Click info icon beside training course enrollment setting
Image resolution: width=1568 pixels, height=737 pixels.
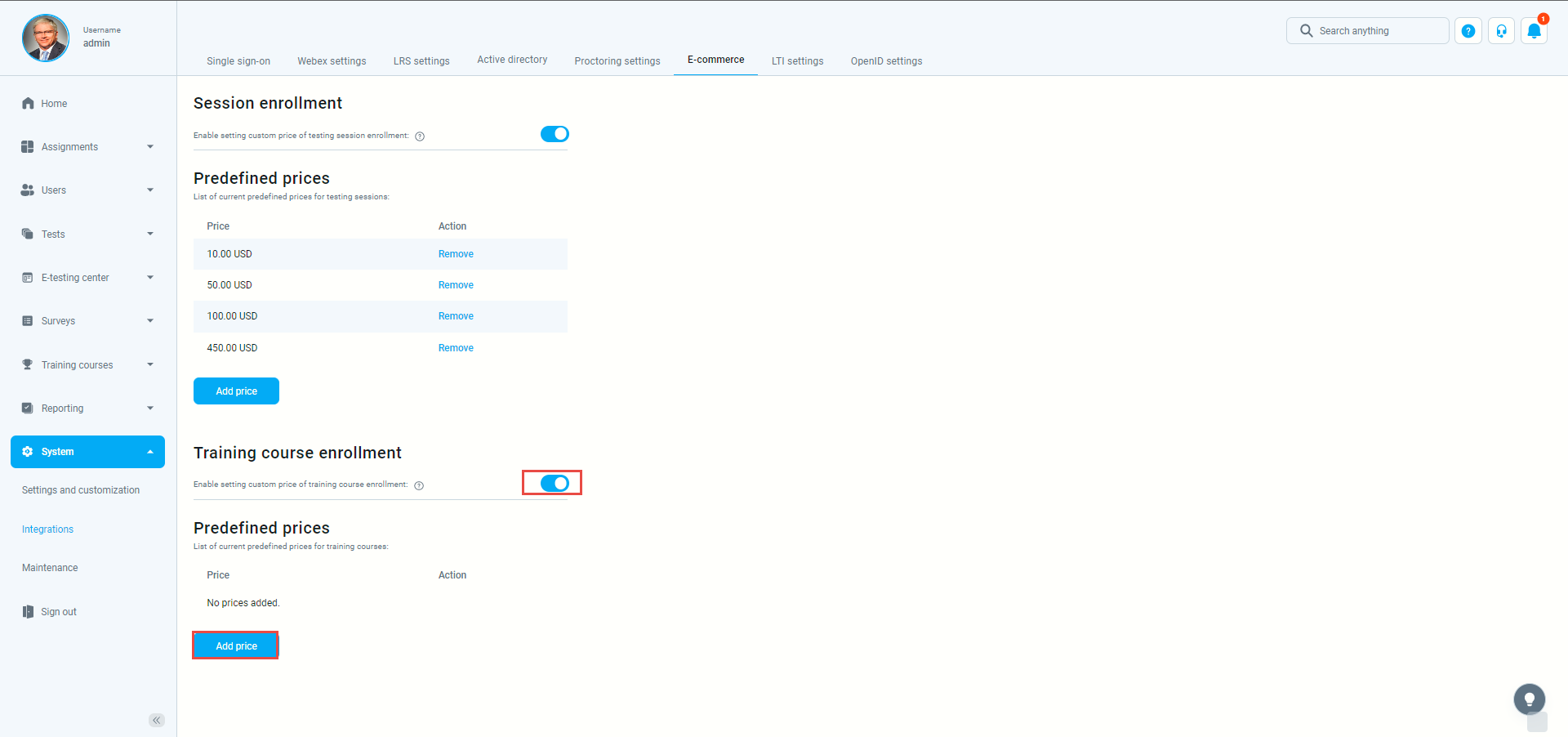419,485
